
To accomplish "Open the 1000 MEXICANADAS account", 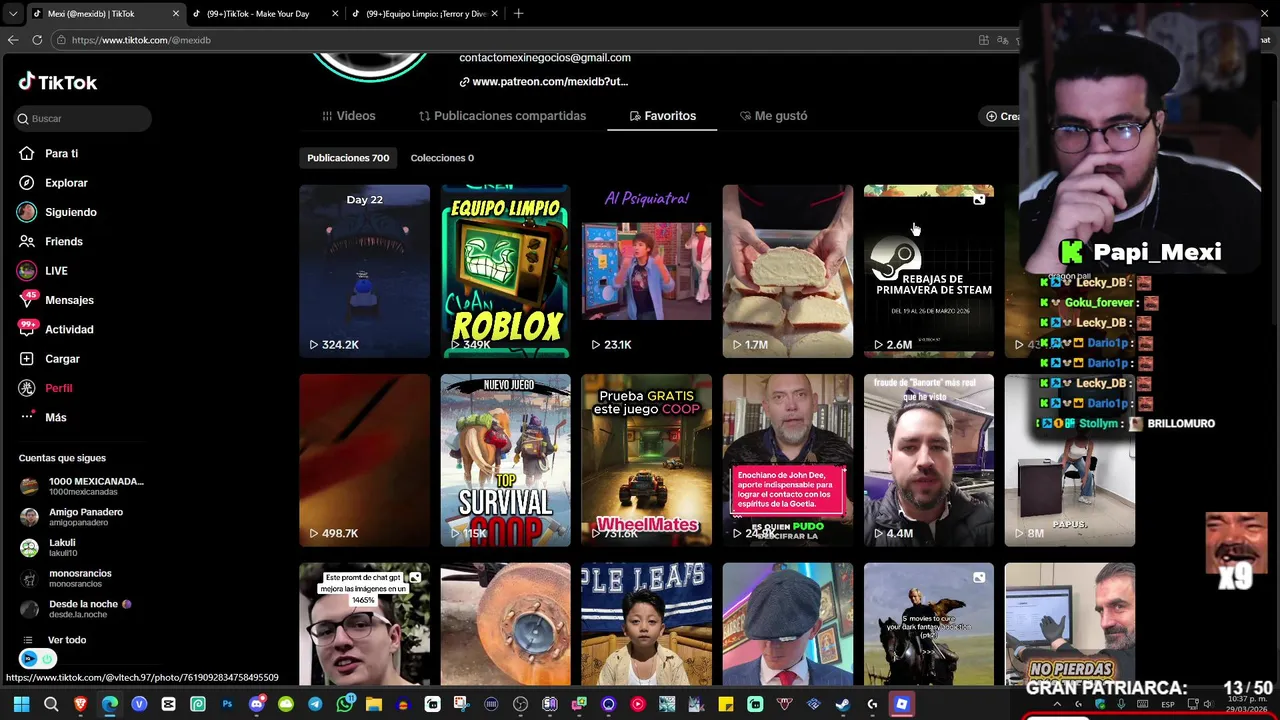I will point(82,486).
